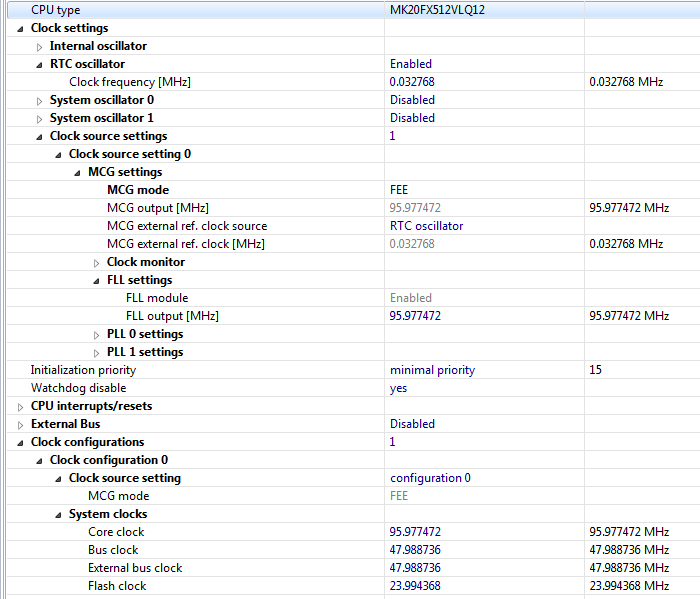
Task: Collapse the MCG settings node
Action: tap(77, 173)
